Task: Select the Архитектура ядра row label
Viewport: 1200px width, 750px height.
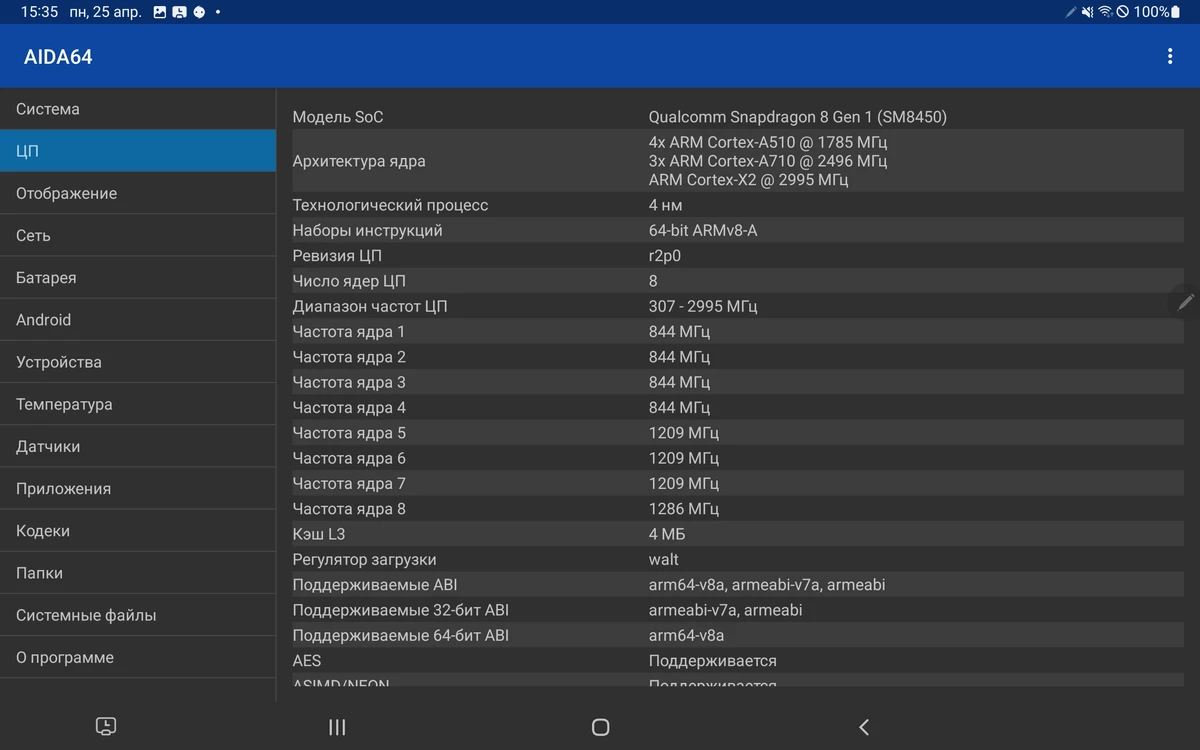Action: [x=359, y=161]
